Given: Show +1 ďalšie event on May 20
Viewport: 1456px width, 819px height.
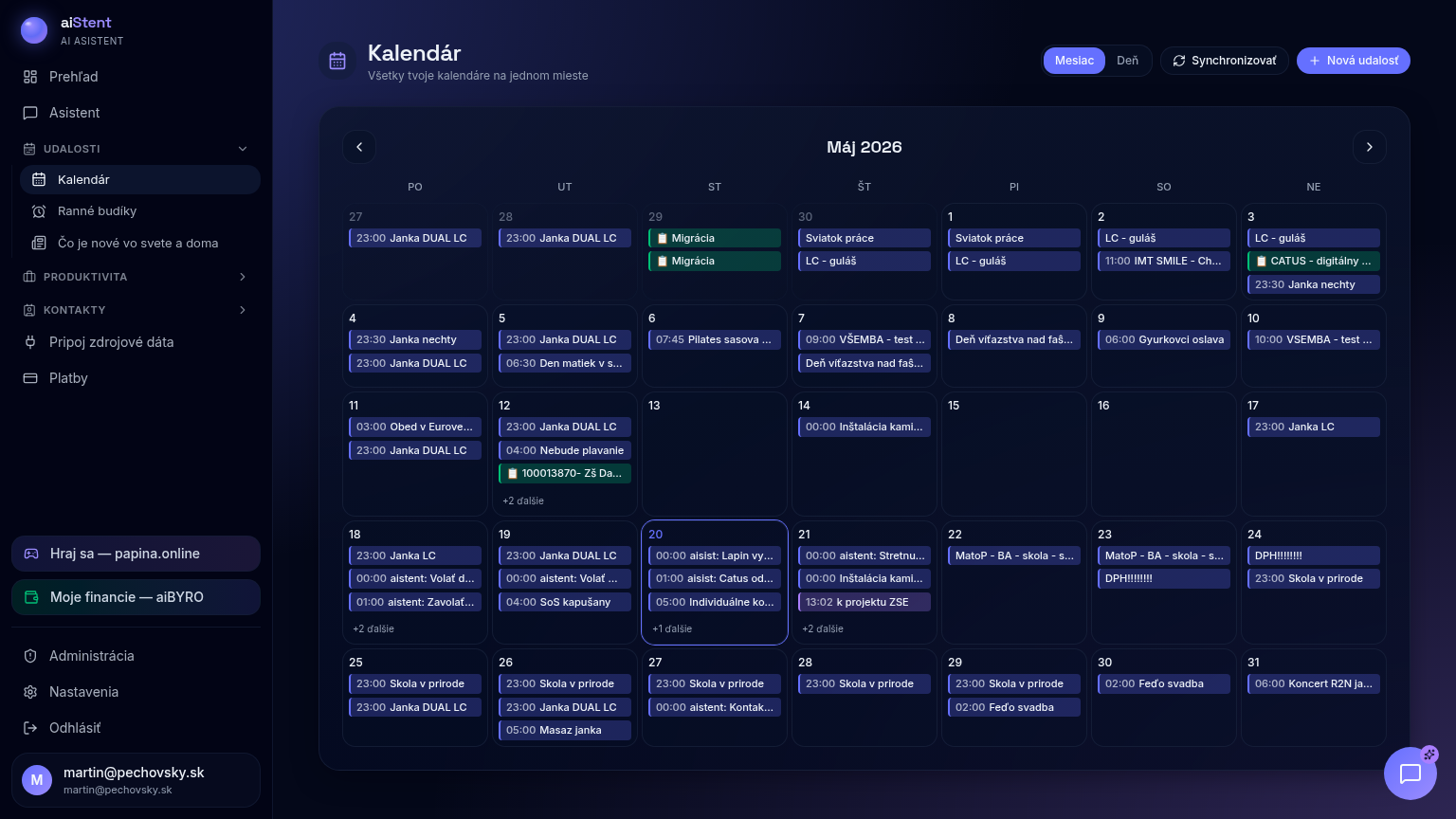Looking at the screenshot, I should pyautogui.click(x=672, y=628).
